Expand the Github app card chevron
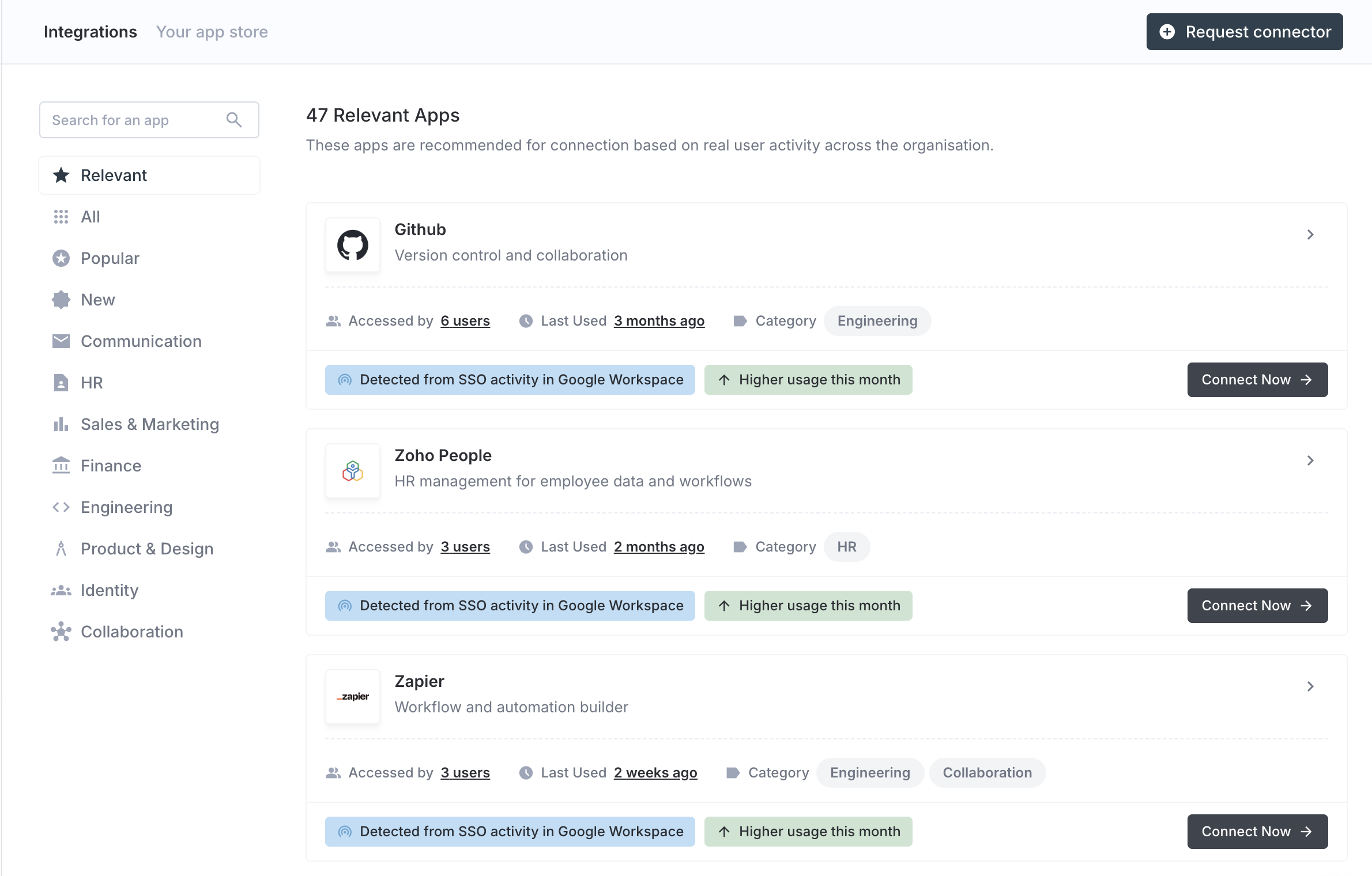Screen dimensions: 1372x876 [x=1310, y=235]
